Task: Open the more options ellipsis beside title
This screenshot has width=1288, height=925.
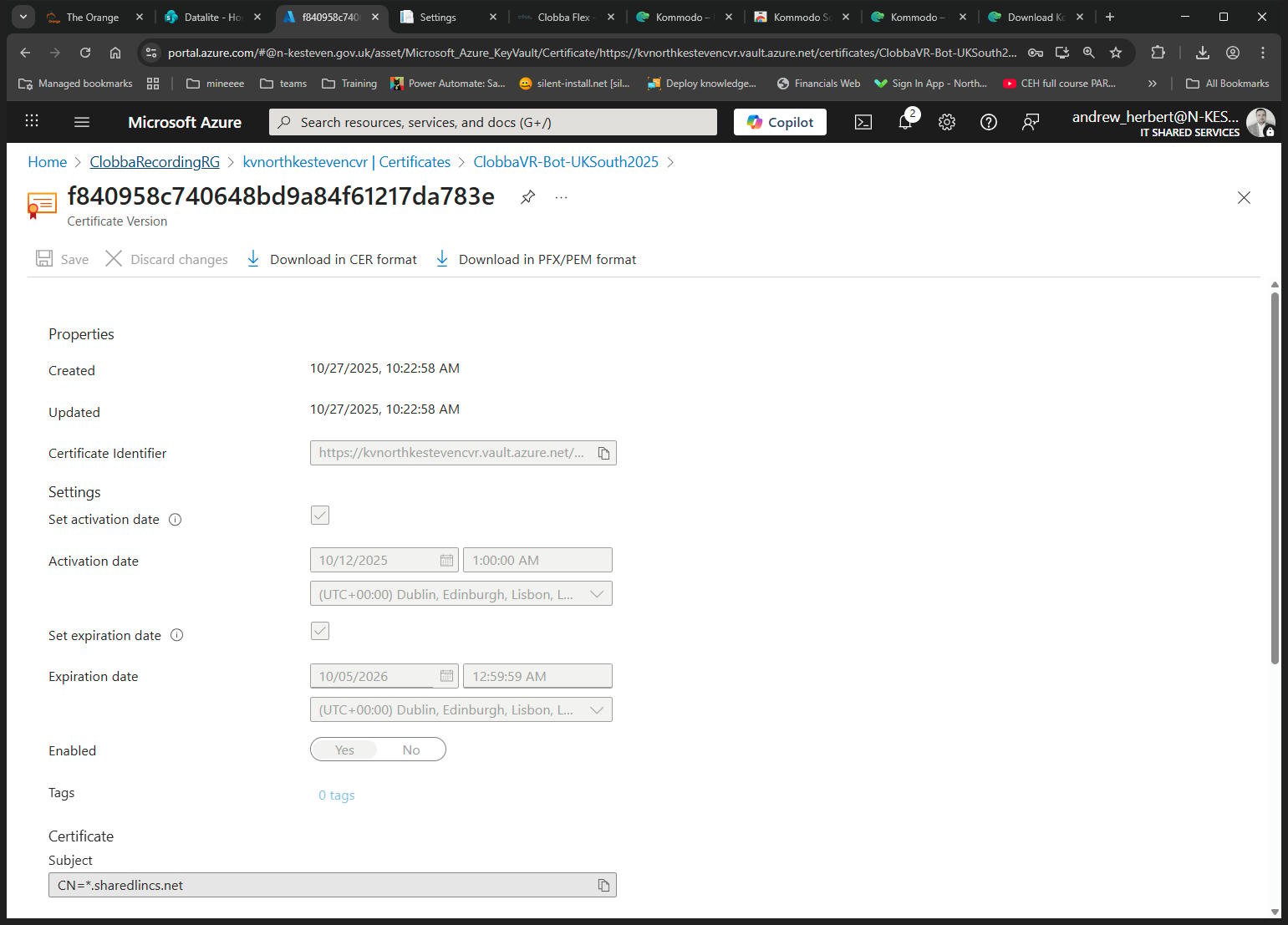Action: pos(561,197)
